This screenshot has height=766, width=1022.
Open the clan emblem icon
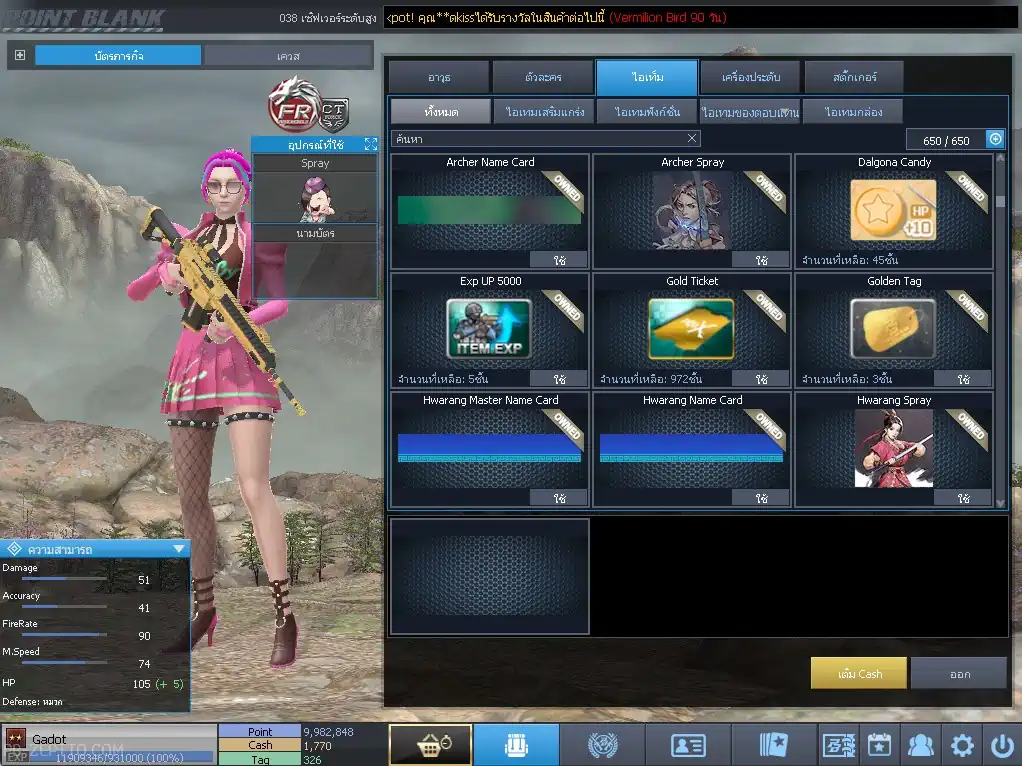602,745
